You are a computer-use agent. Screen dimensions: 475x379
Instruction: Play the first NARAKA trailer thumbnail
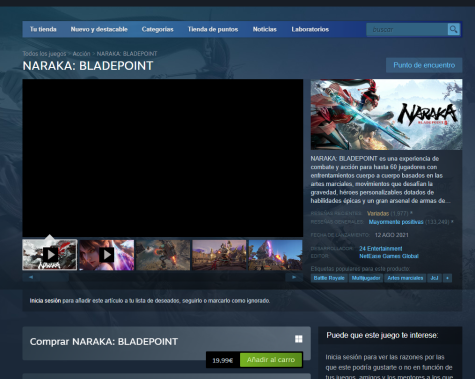(50, 255)
